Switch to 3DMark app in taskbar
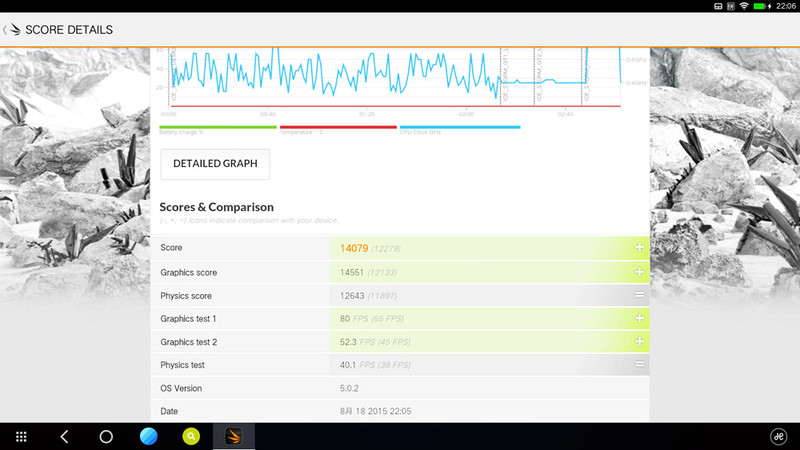Viewport: 800px width, 450px height. point(234,437)
